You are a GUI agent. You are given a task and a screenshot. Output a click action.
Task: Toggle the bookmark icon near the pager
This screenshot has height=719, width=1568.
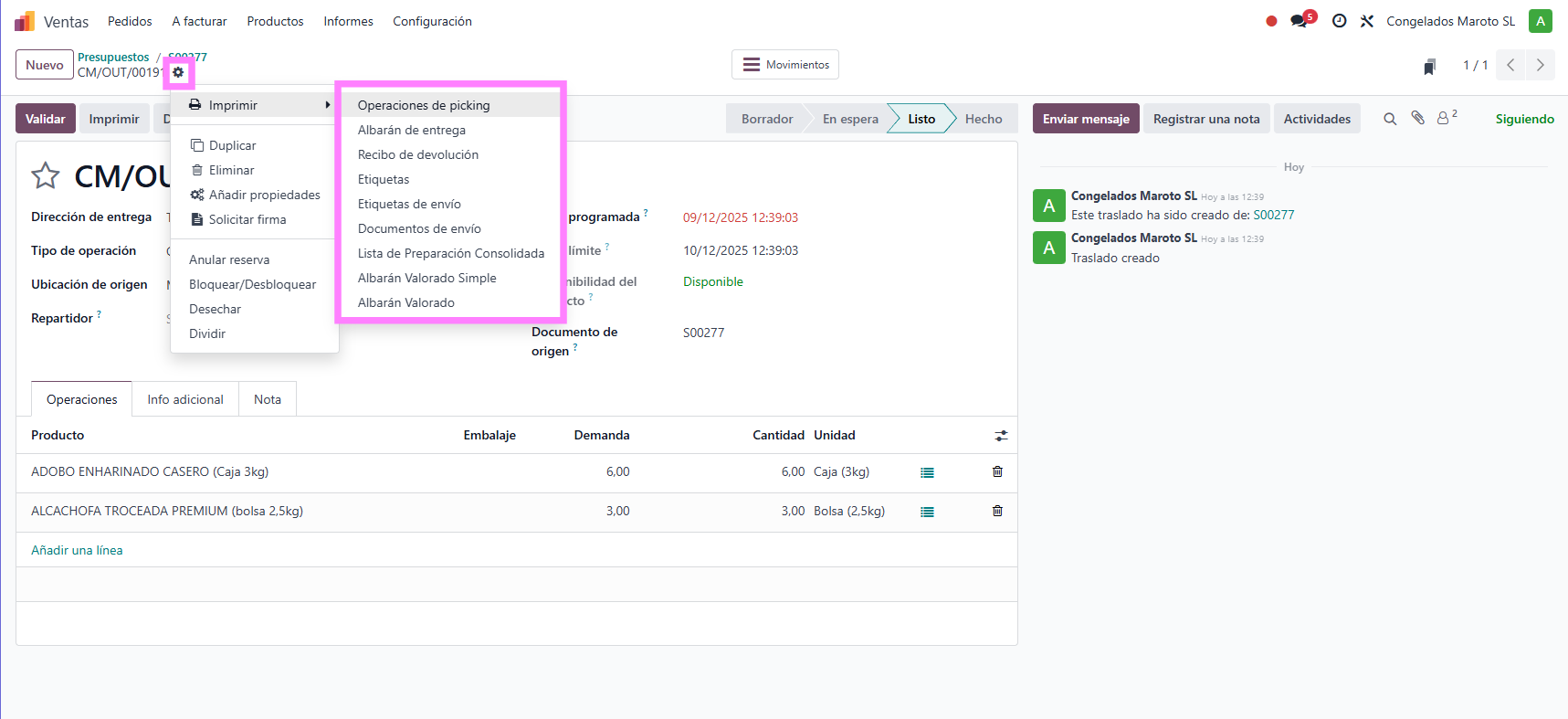1429,66
